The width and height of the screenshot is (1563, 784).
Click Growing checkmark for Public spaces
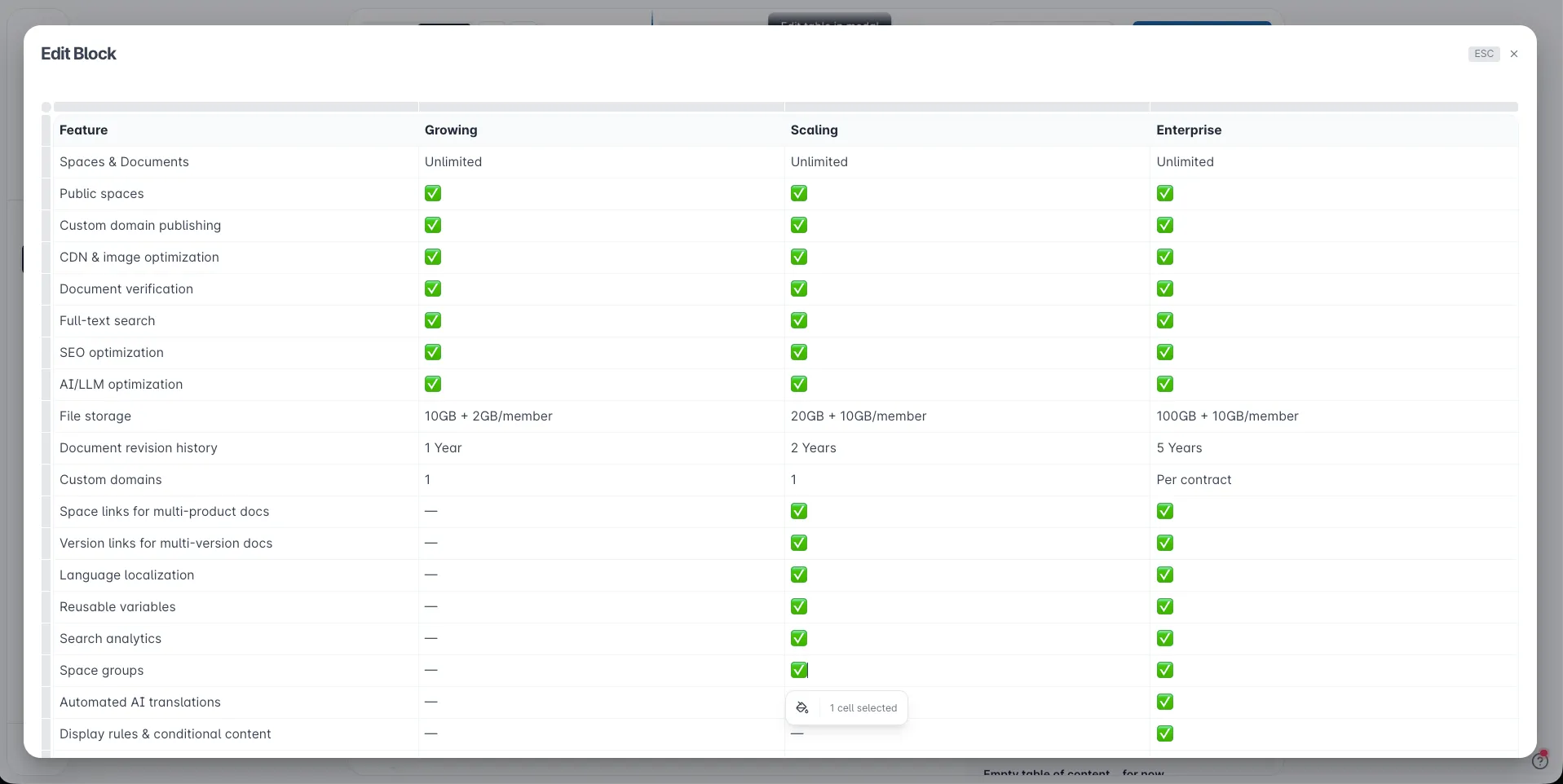[433, 193]
